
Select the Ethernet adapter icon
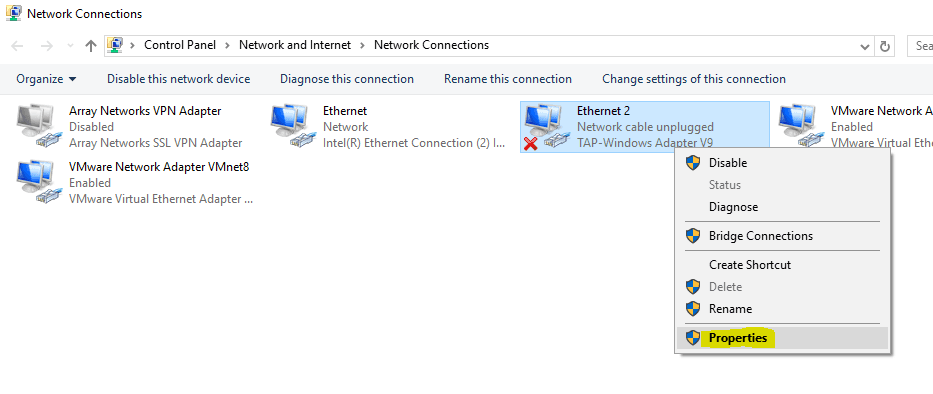[x=293, y=126]
